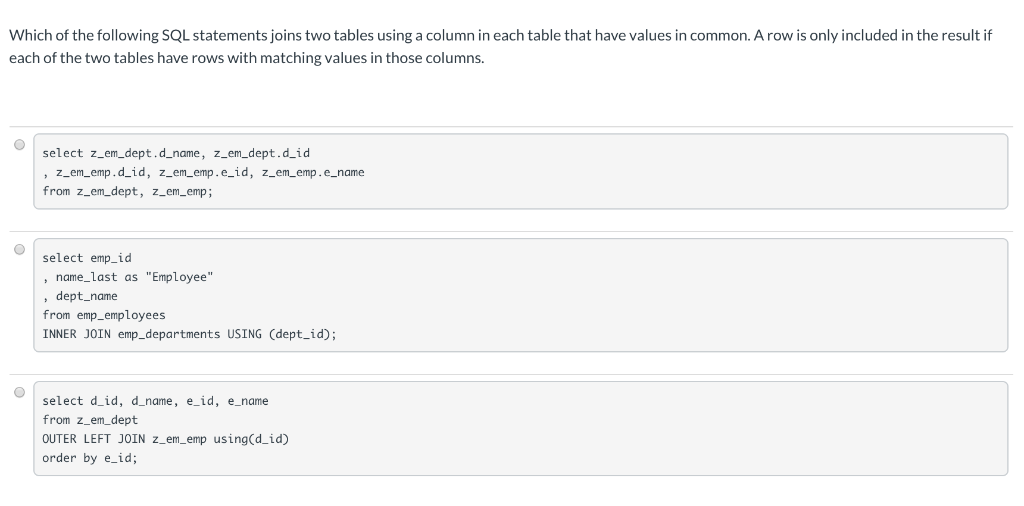
Task: Click the 'select emp_id' code line
Action: pos(87,258)
